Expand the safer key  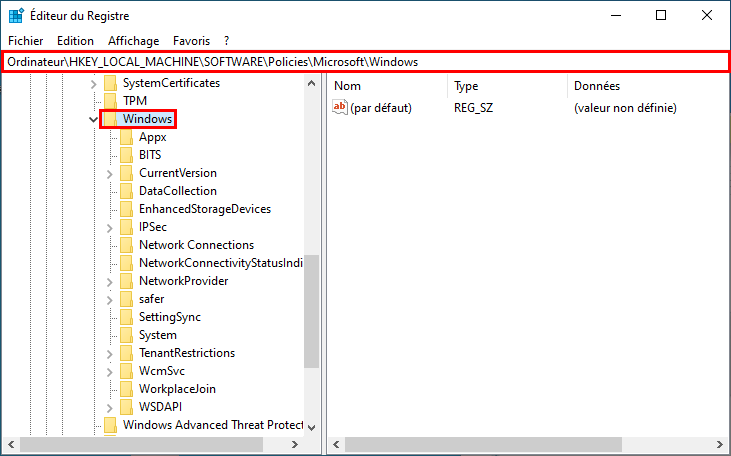(110, 300)
